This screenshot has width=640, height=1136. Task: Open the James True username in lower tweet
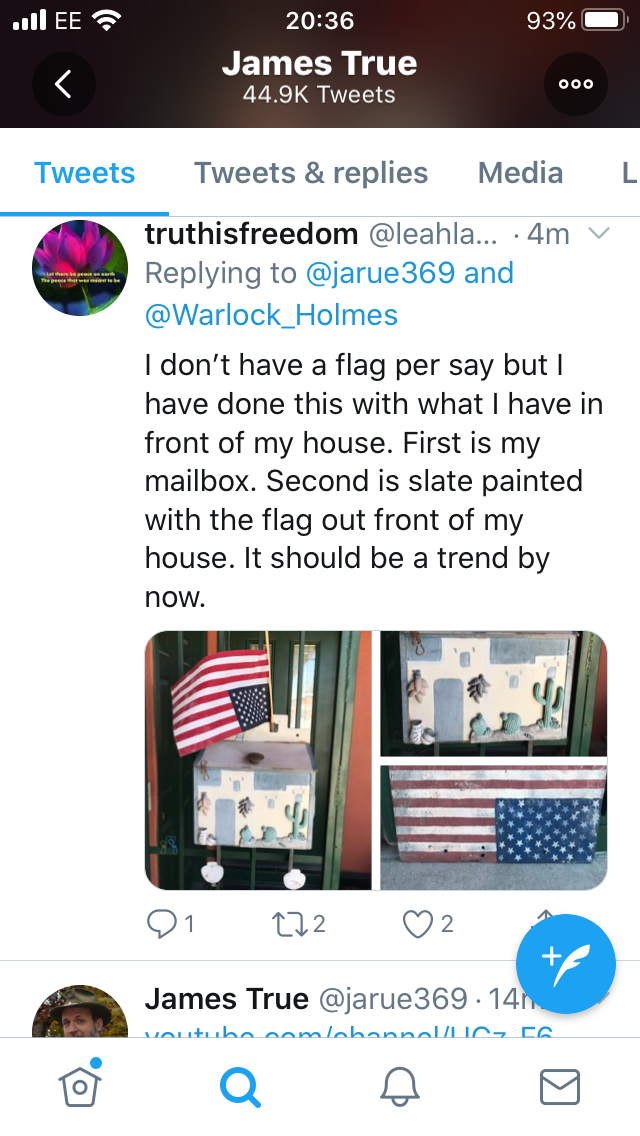(227, 999)
